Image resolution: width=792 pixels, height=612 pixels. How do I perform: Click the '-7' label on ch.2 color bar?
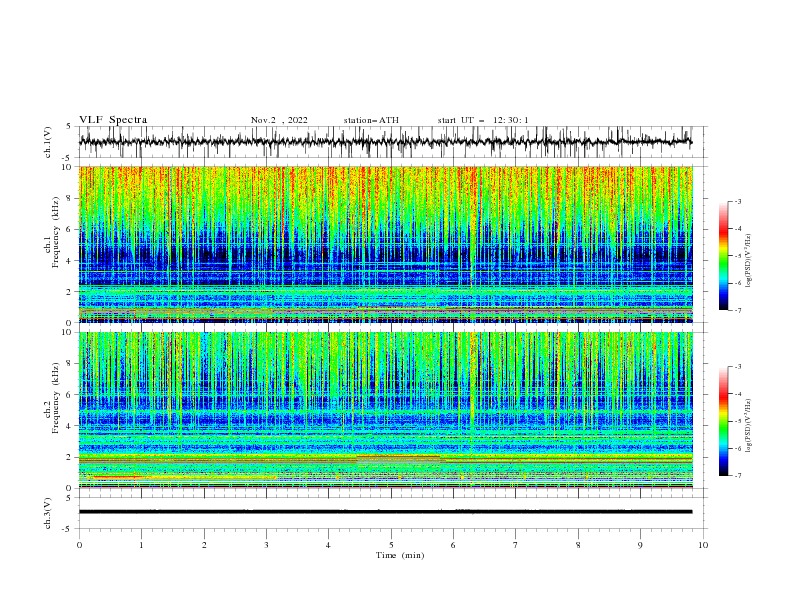click(737, 476)
